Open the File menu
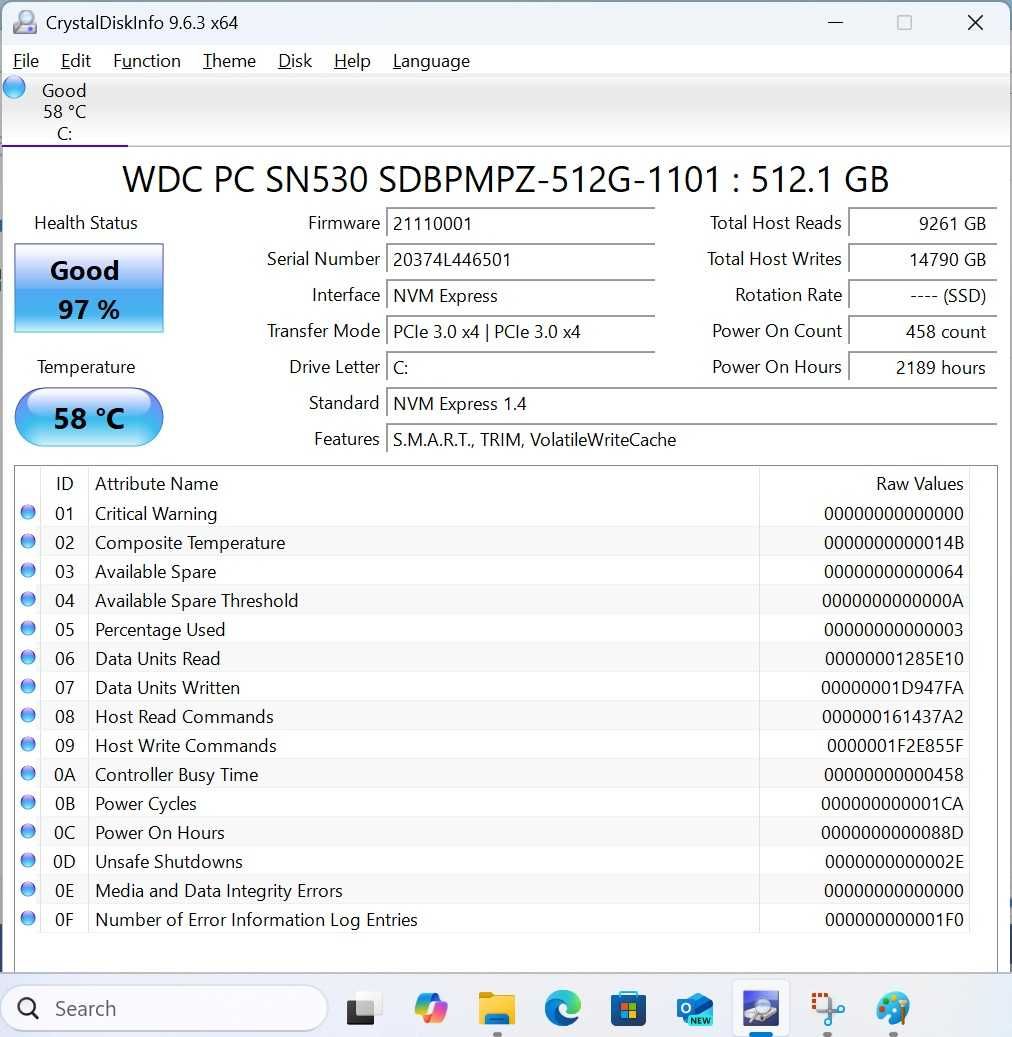Screen dimensions: 1012x1037 [26, 61]
